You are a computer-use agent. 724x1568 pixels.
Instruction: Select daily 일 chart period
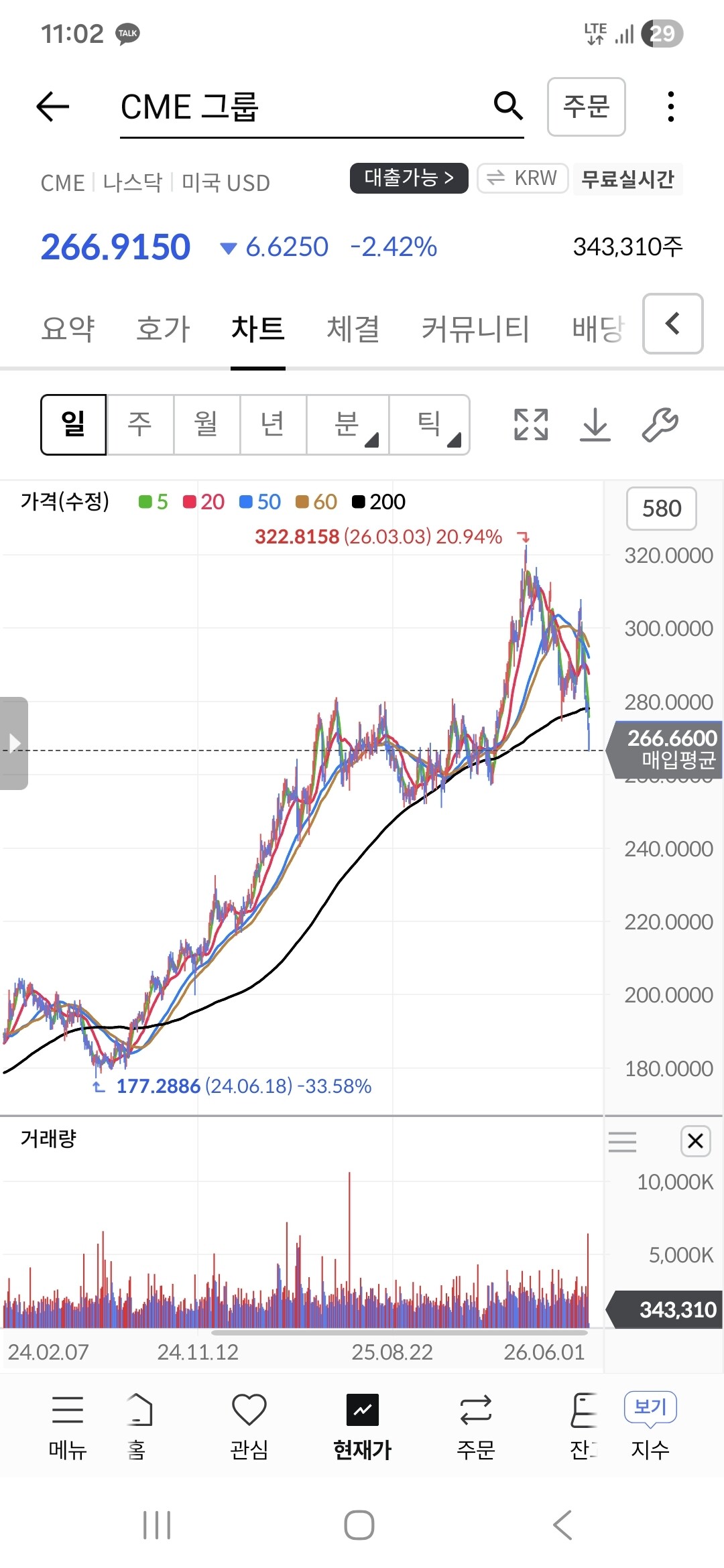[x=74, y=425]
